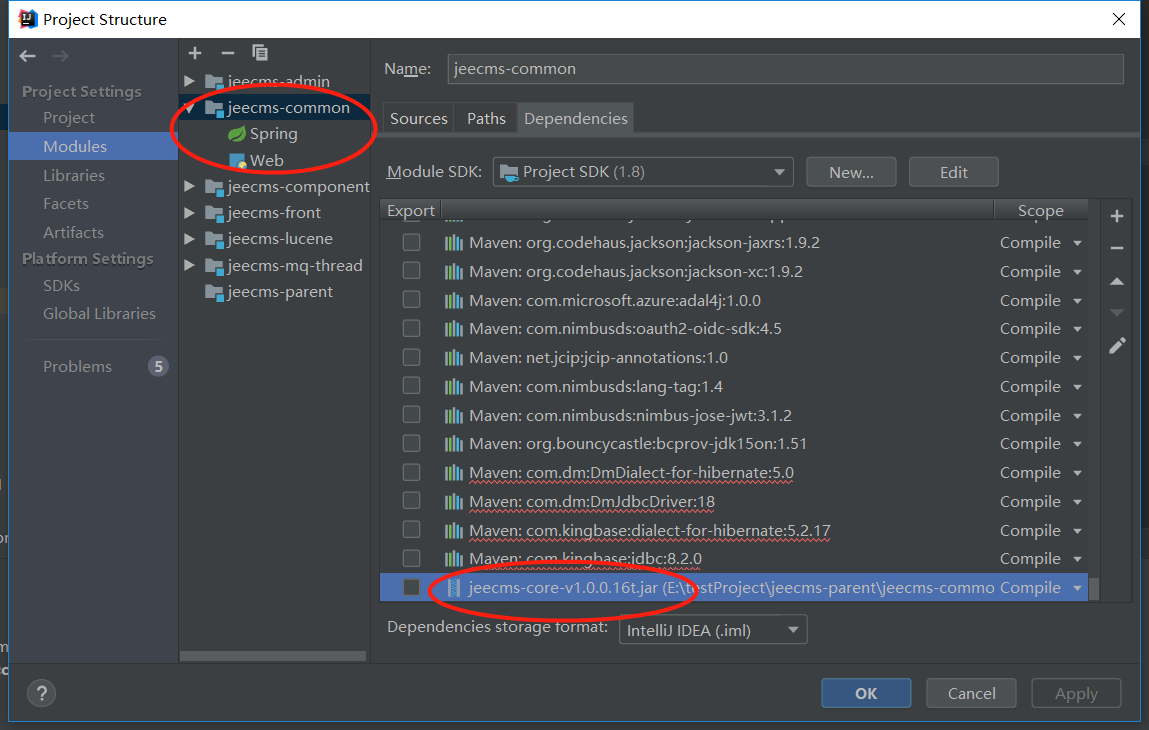Click library icon of DmJdbcDriver:18
The height and width of the screenshot is (730, 1149).
pos(454,502)
